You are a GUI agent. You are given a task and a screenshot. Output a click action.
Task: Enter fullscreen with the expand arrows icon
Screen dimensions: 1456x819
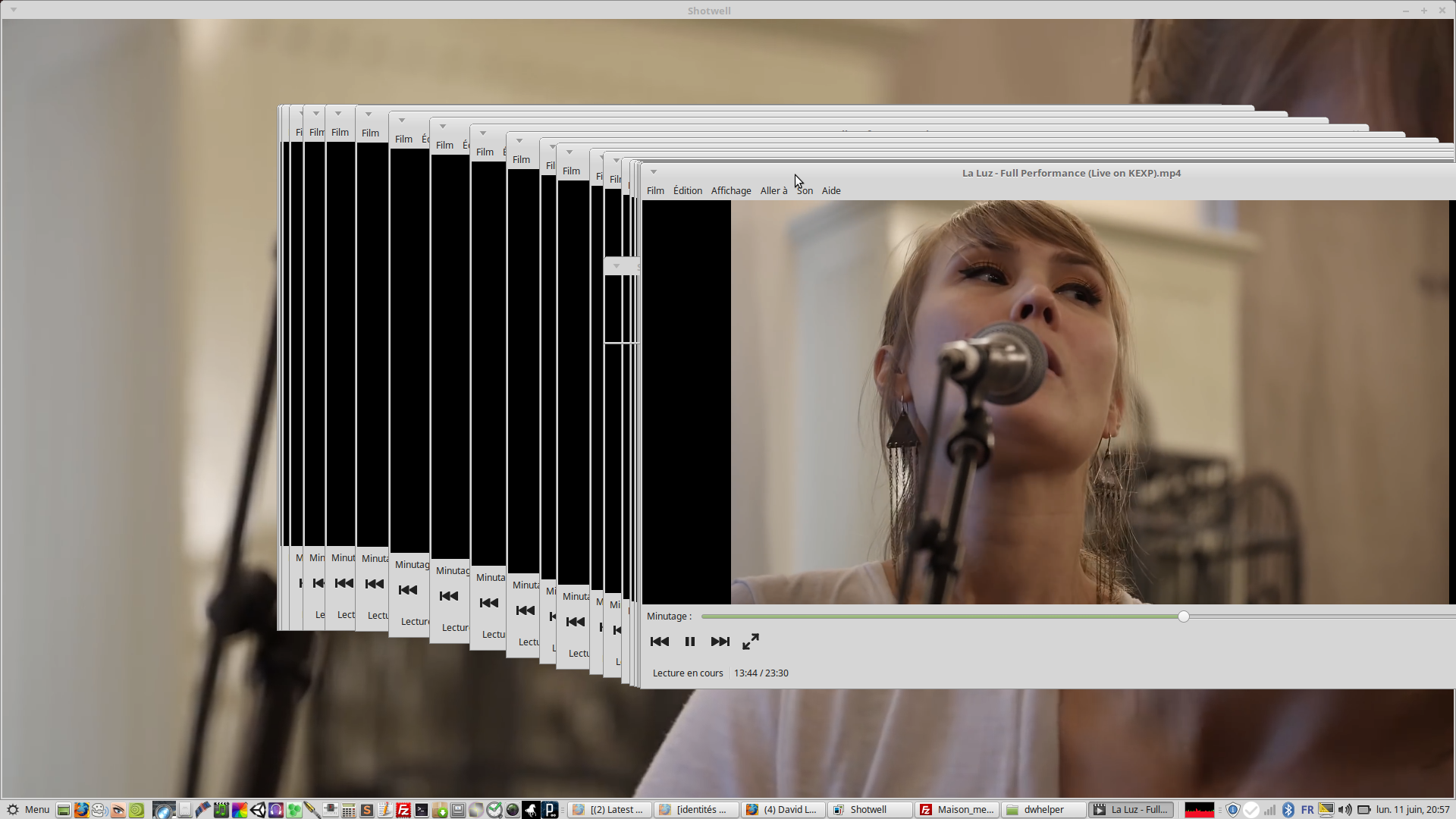click(751, 642)
